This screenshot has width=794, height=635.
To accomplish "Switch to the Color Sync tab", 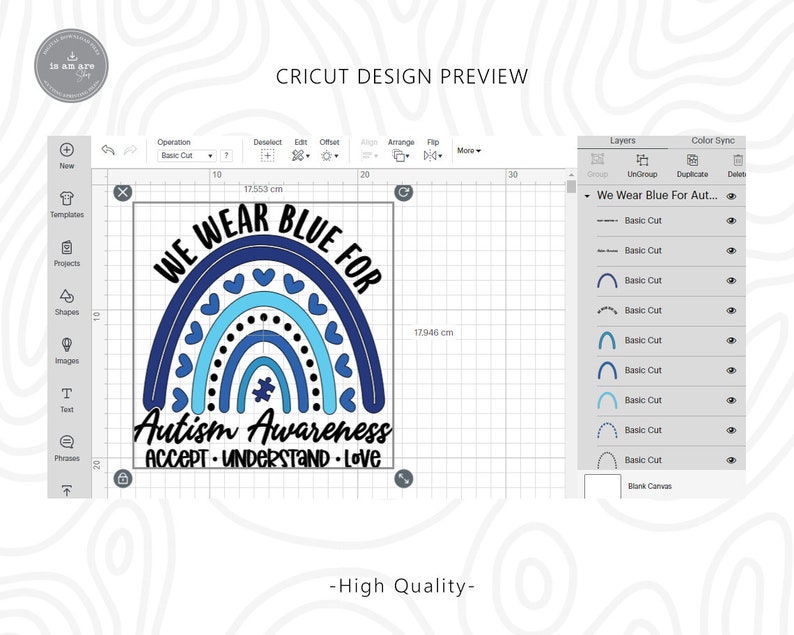I will pyautogui.click(x=712, y=141).
